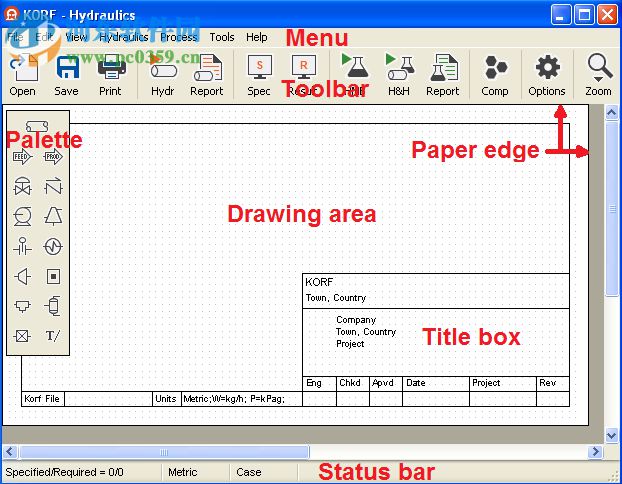The height and width of the screenshot is (484, 622).
Task: Click 'Specified/Required = 0/0' in status bar
Action: 64,472
